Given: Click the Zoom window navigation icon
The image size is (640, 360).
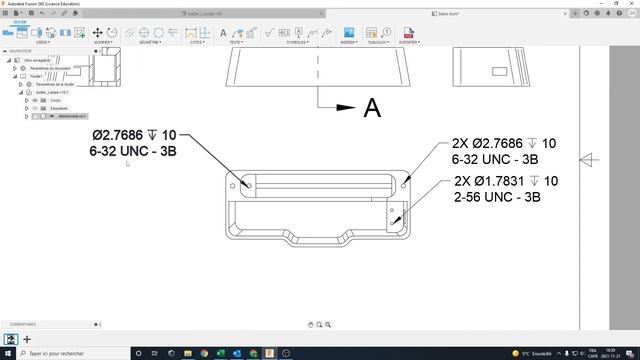Looking at the screenshot, I should click(319, 324).
